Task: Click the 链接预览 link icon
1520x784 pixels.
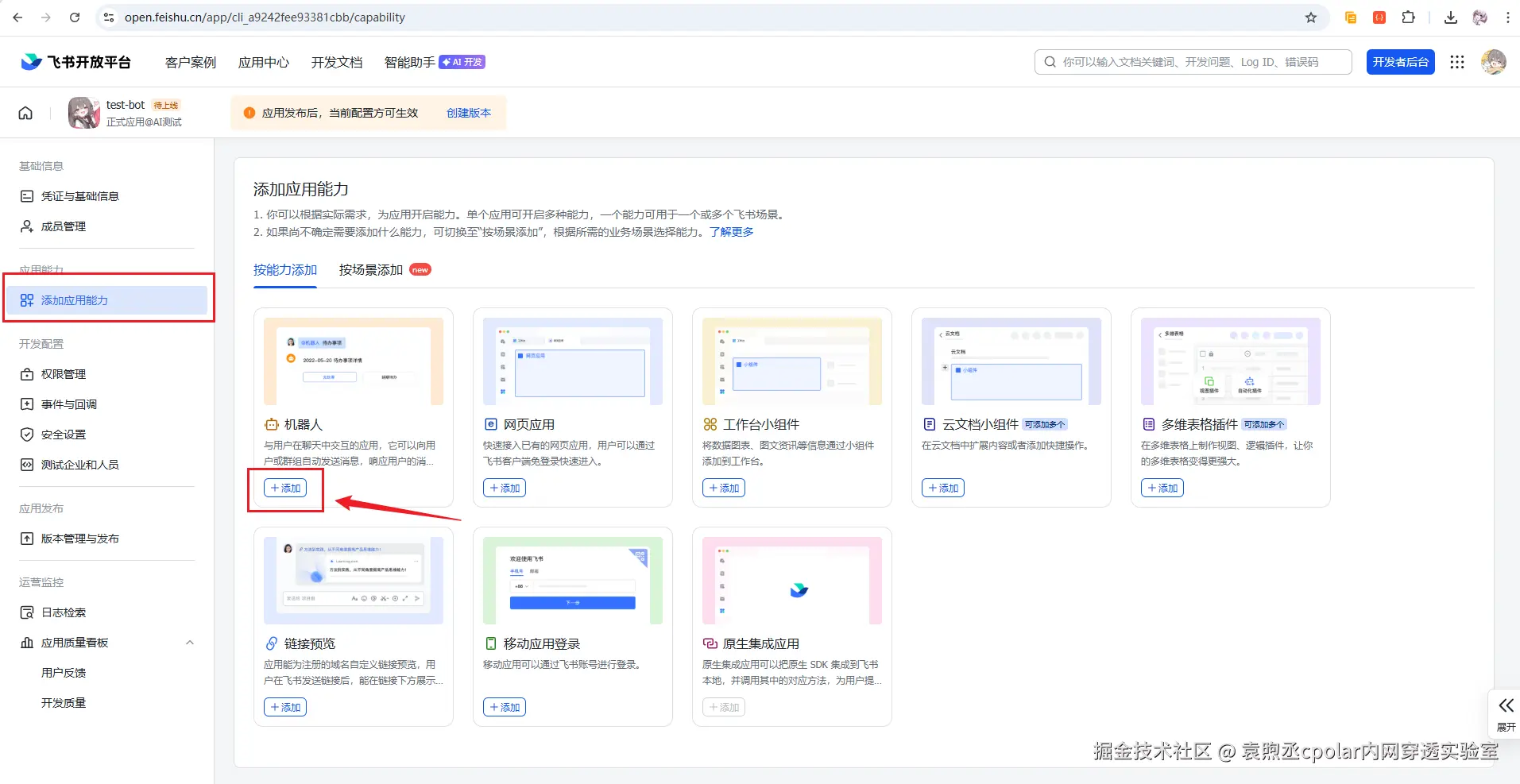Action: point(272,643)
